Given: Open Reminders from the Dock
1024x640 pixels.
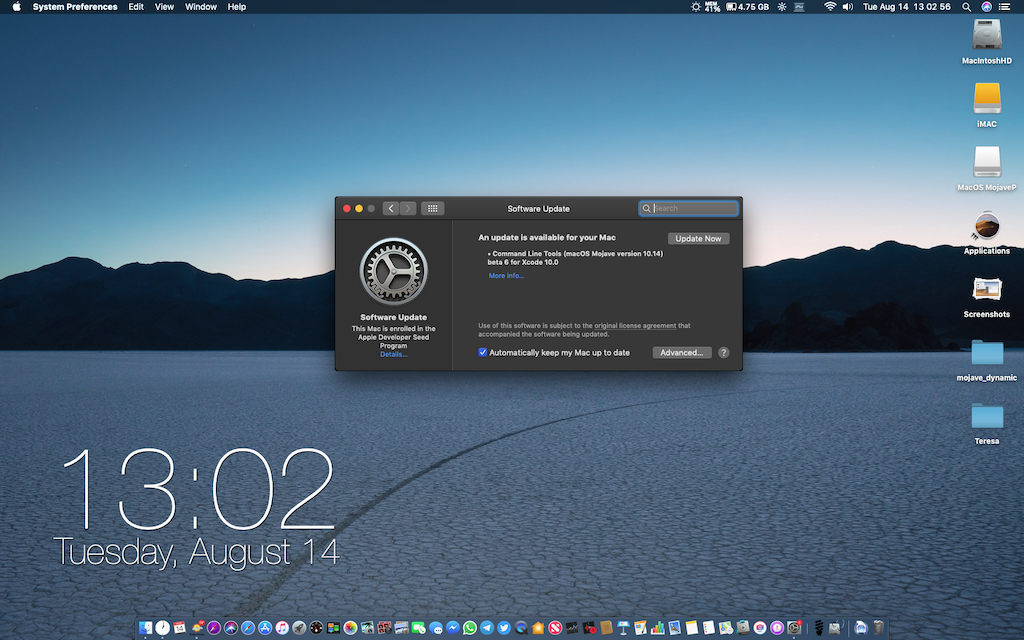Looking at the screenshot, I should pyautogui.click(x=709, y=628).
